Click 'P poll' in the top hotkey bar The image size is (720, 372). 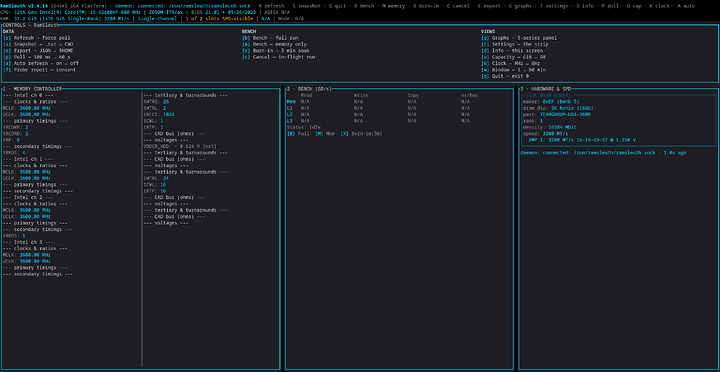(611, 6)
